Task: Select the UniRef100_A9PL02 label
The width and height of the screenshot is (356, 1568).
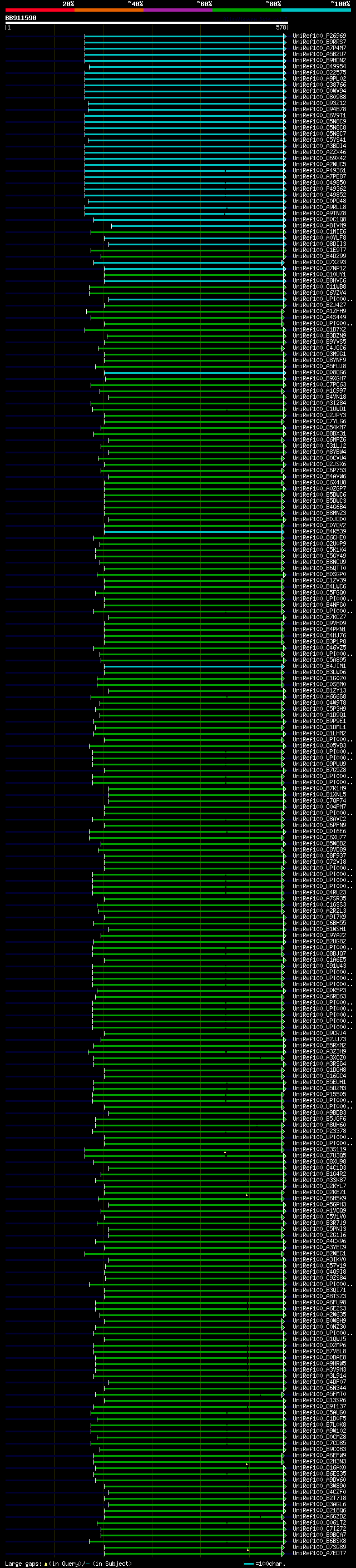Action: (319, 78)
